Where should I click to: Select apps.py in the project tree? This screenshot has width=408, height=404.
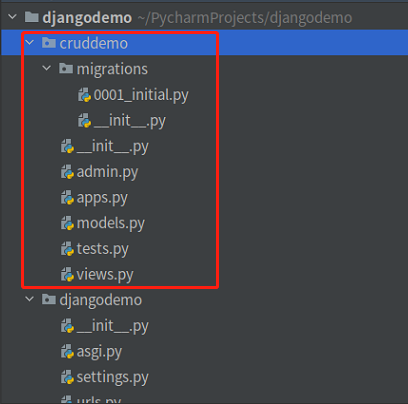[102, 198]
